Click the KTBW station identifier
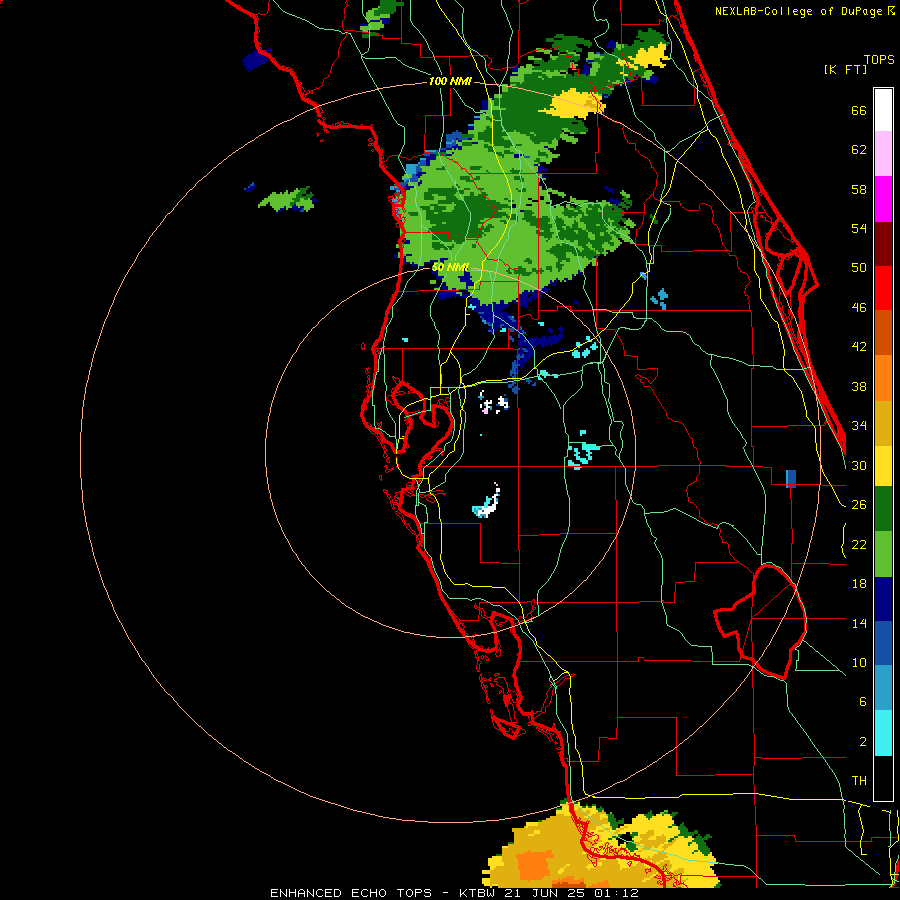900x900 pixels. [479, 893]
